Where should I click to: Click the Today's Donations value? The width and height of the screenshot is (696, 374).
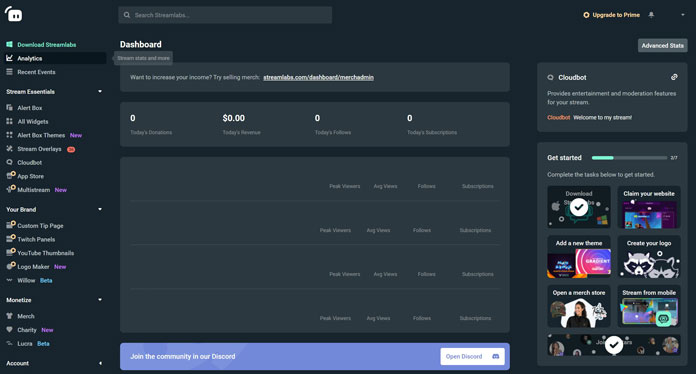133,118
